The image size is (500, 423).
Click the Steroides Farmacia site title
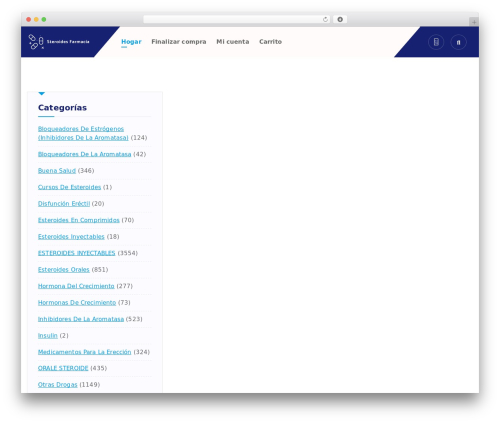pos(68,42)
